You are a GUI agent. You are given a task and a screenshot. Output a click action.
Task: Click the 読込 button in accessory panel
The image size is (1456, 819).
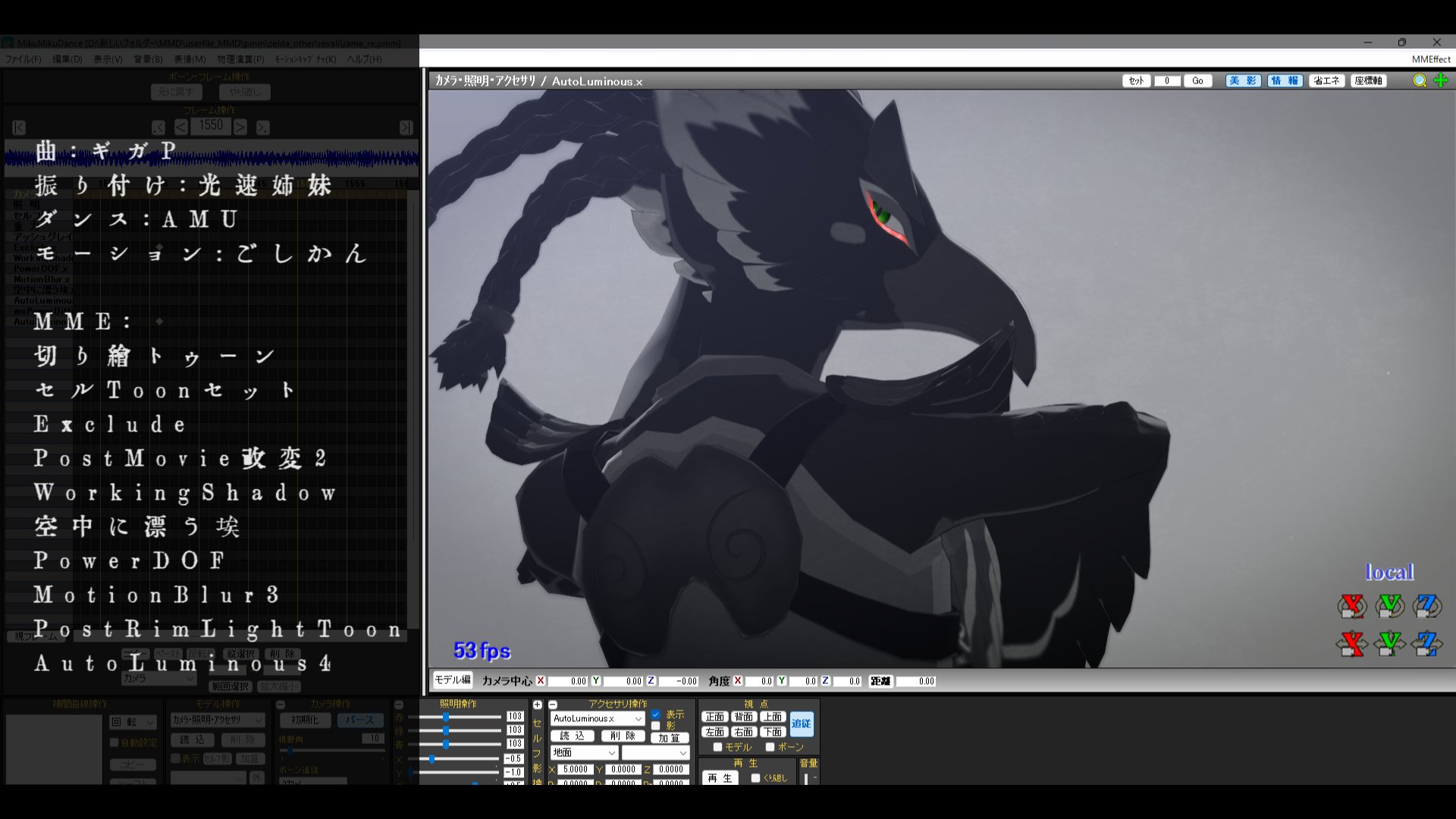pos(573,736)
